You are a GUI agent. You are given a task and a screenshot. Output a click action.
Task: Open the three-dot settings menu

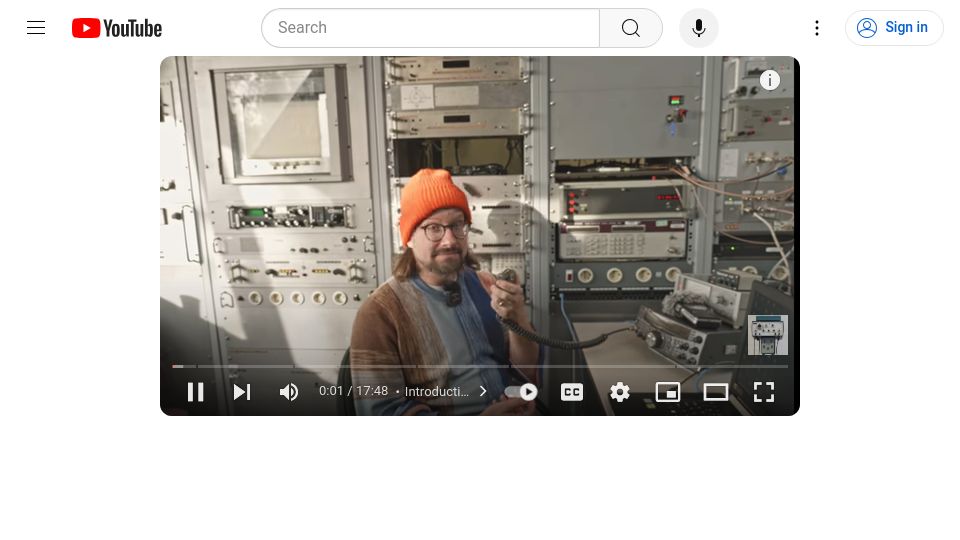coord(817,28)
